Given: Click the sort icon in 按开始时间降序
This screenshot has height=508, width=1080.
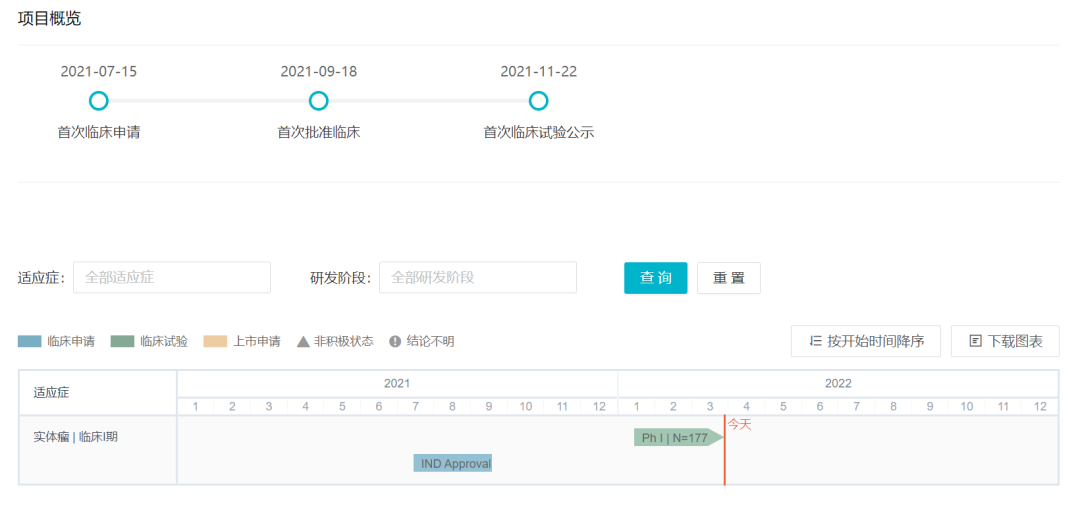Looking at the screenshot, I should (x=815, y=341).
